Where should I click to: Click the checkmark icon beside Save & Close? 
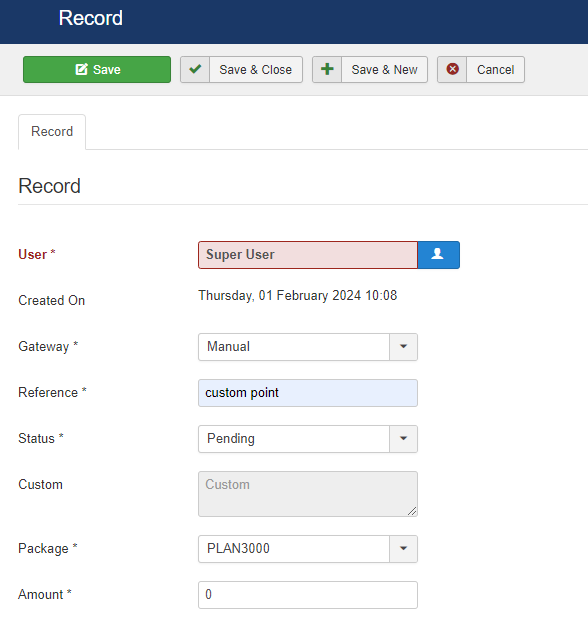195,70
